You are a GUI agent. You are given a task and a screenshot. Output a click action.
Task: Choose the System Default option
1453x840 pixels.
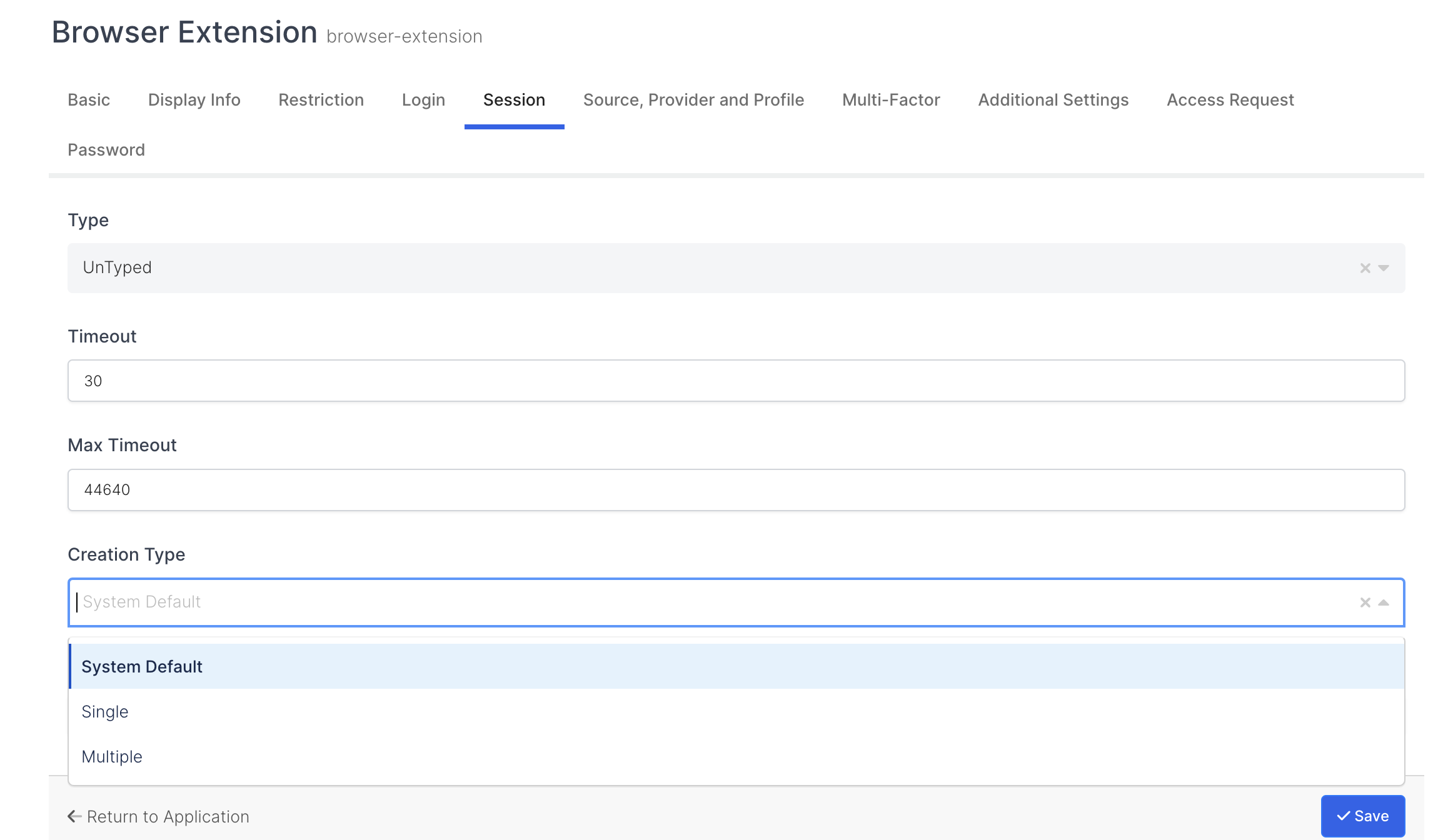pyautogui.click(x=142, y=667)
